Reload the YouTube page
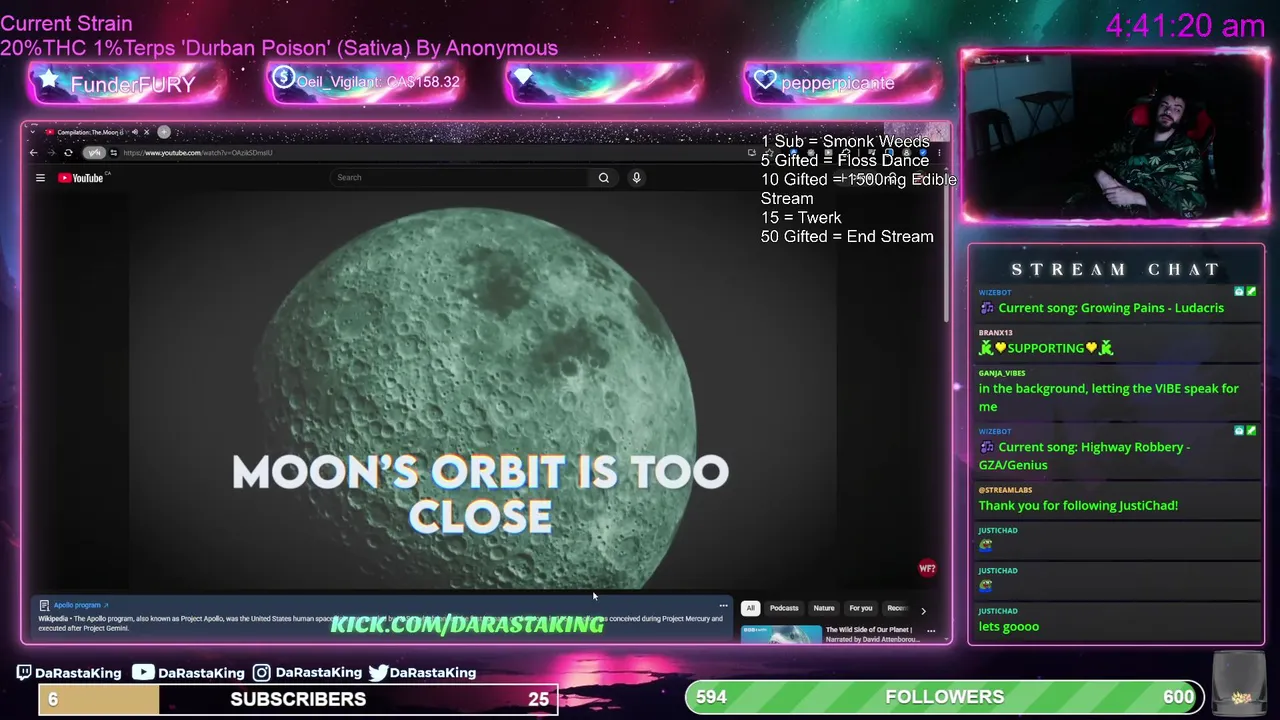Image resolution: width=1280 pixels, height=720 pixels. (x=68, y=153)
